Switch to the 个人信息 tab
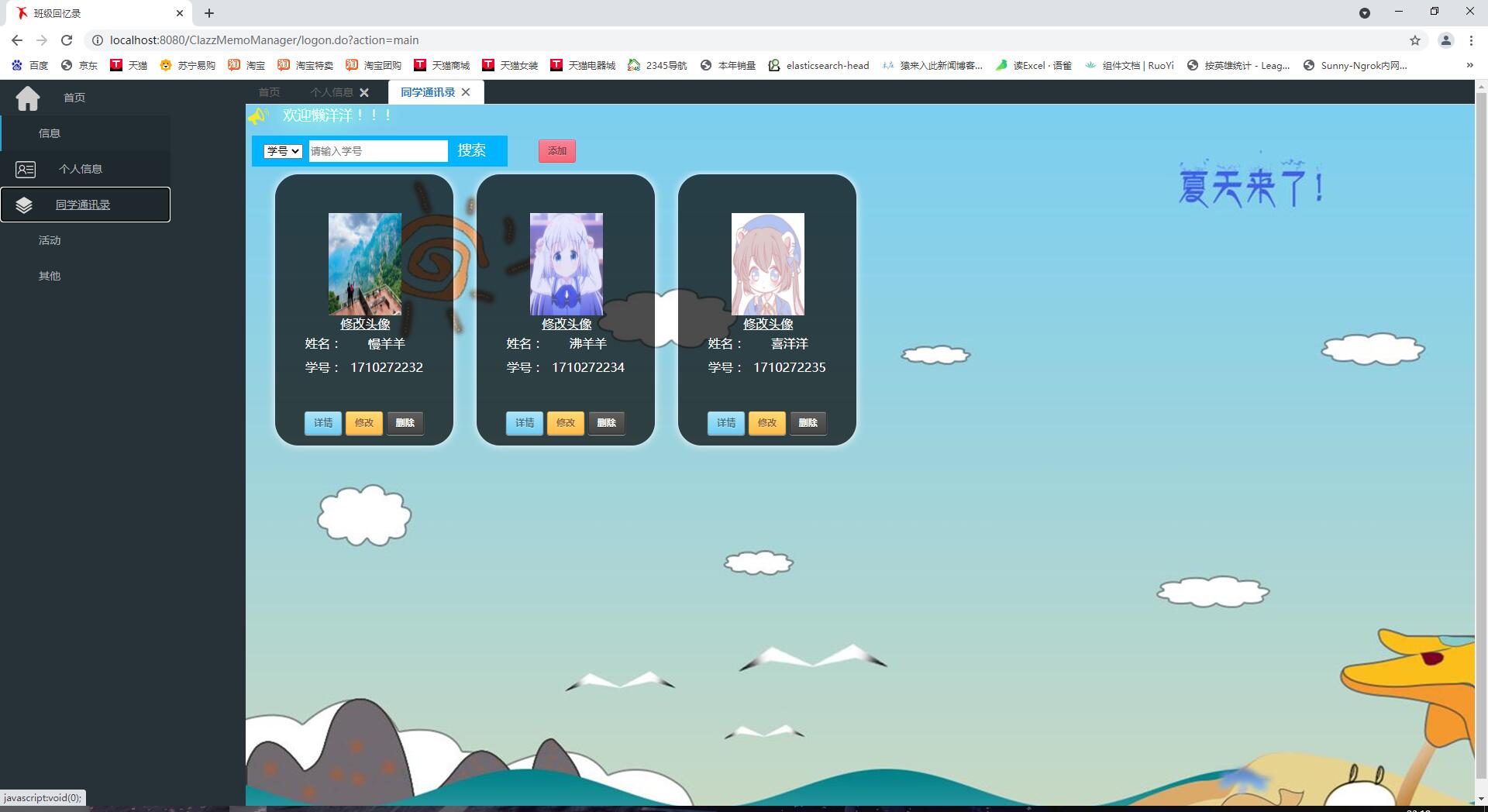 point(332,92)
